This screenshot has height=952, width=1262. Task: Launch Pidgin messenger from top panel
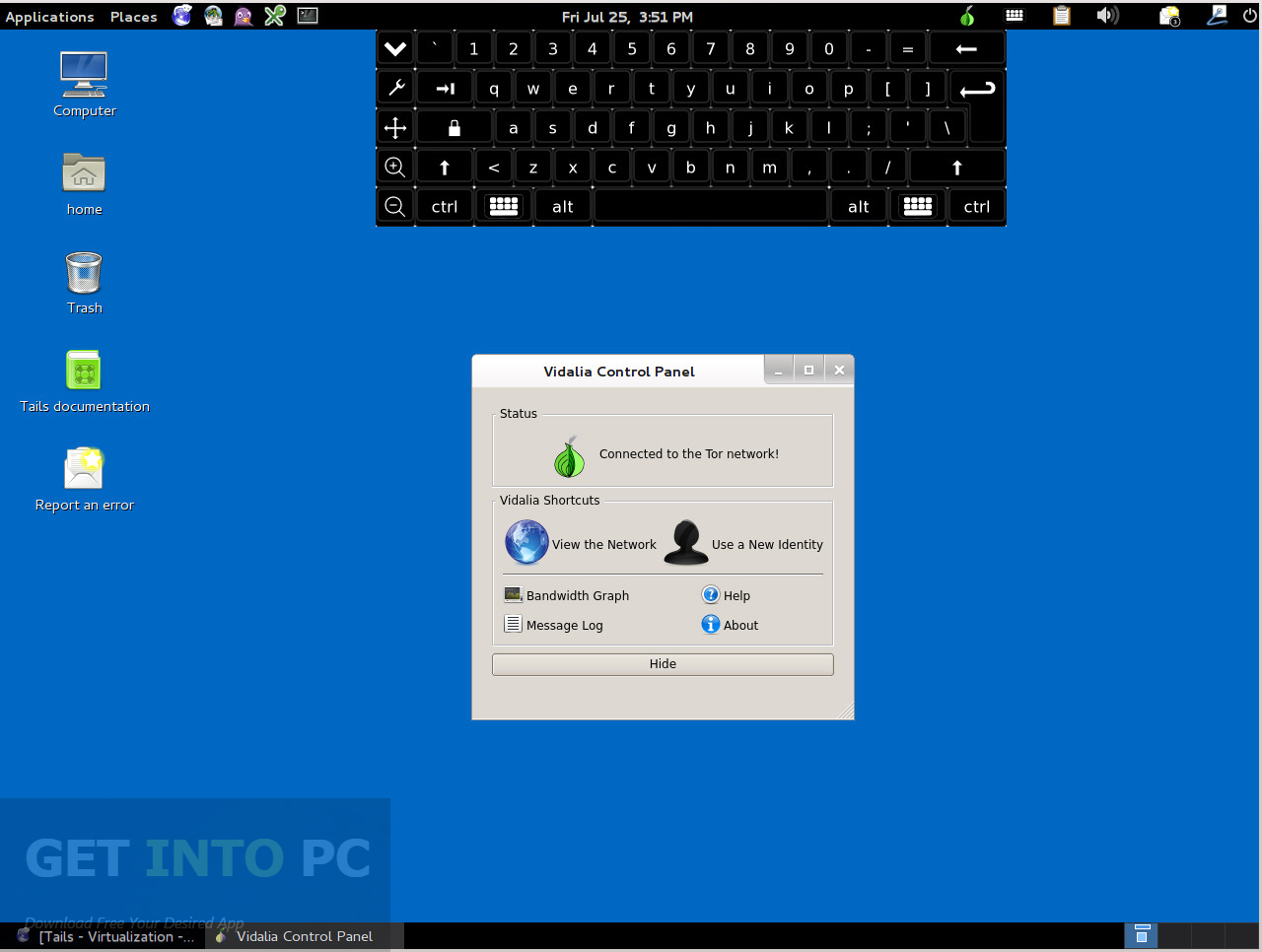point(244,16)
